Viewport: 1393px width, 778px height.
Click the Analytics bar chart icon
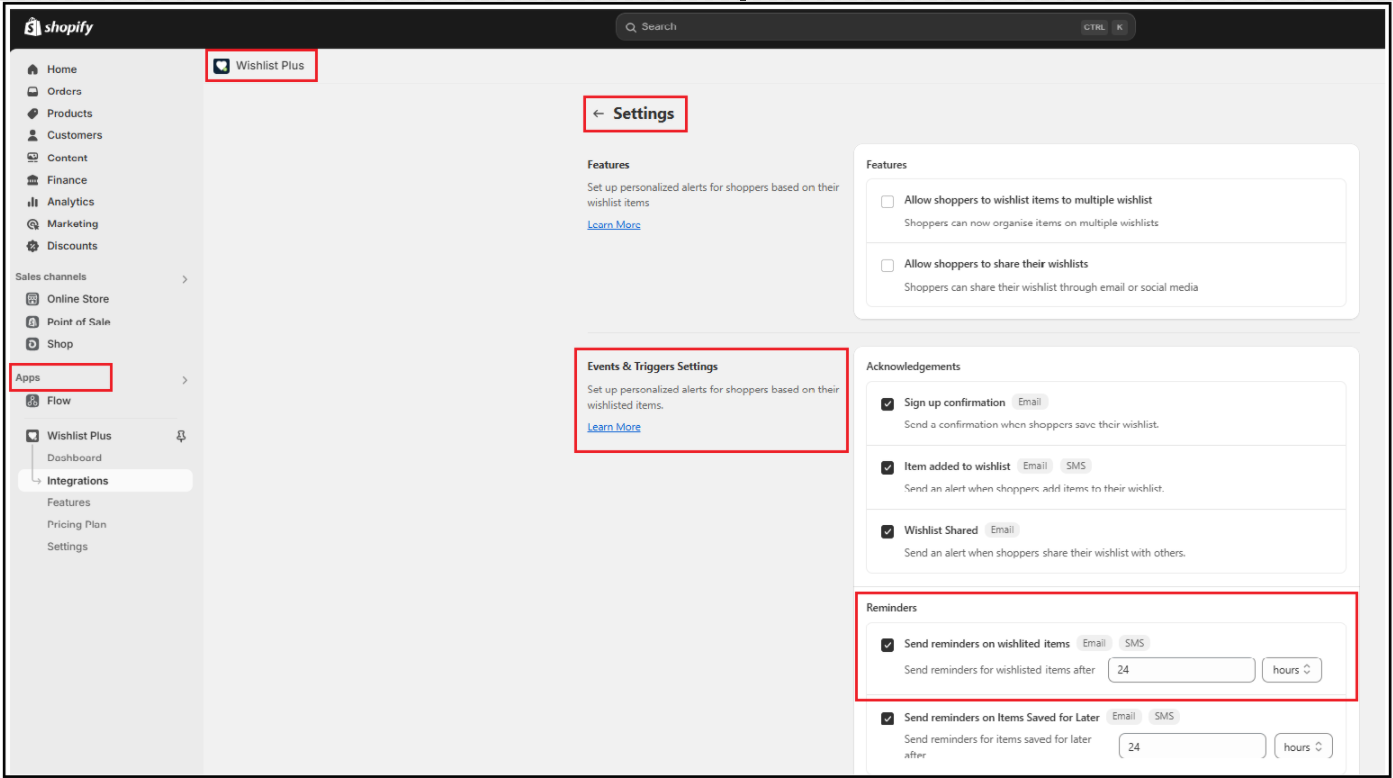pos(33,202)
